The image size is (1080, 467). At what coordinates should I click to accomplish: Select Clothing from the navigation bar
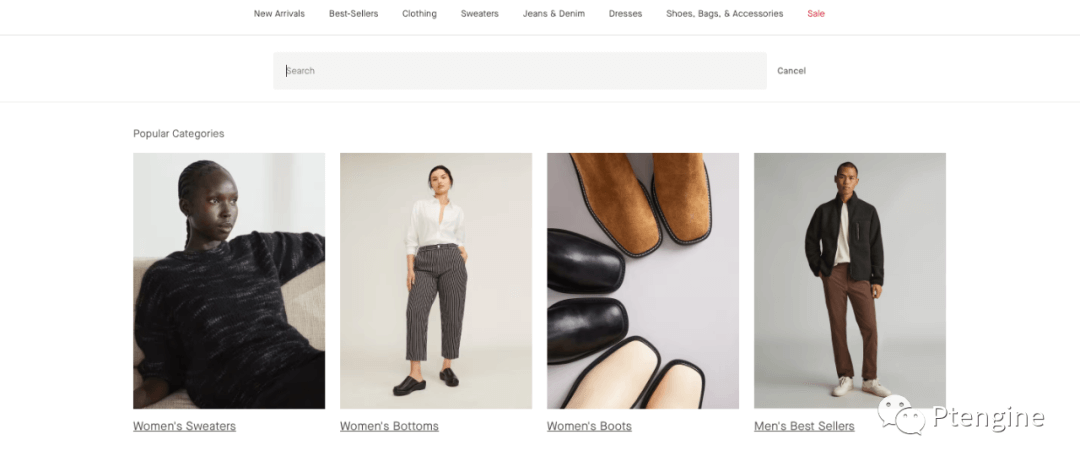[419, 14]
